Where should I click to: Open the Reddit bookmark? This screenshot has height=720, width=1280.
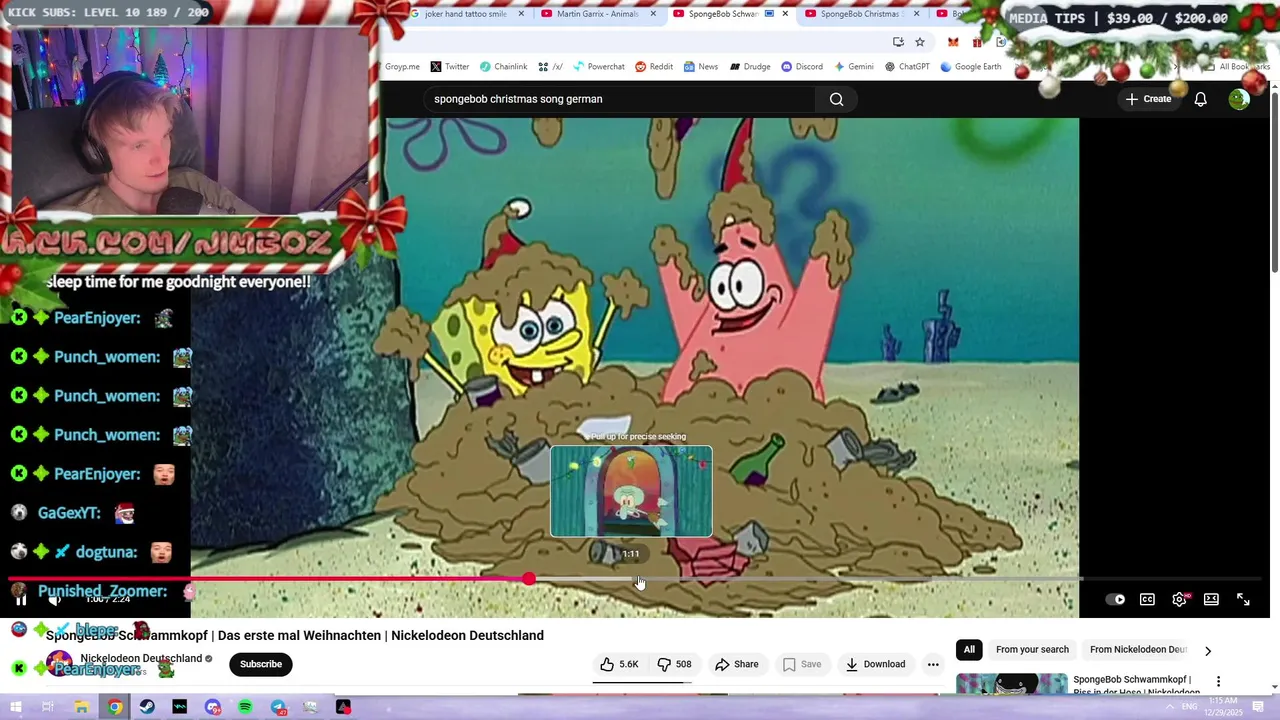[654, 67]
